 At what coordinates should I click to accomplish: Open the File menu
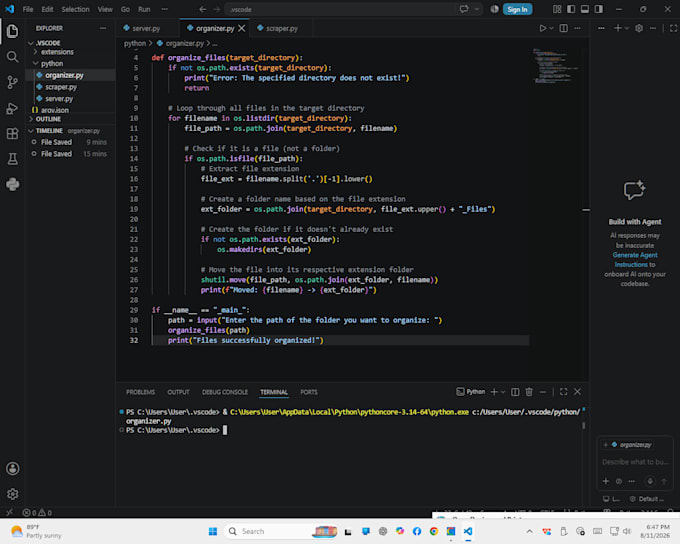(28, 9)
